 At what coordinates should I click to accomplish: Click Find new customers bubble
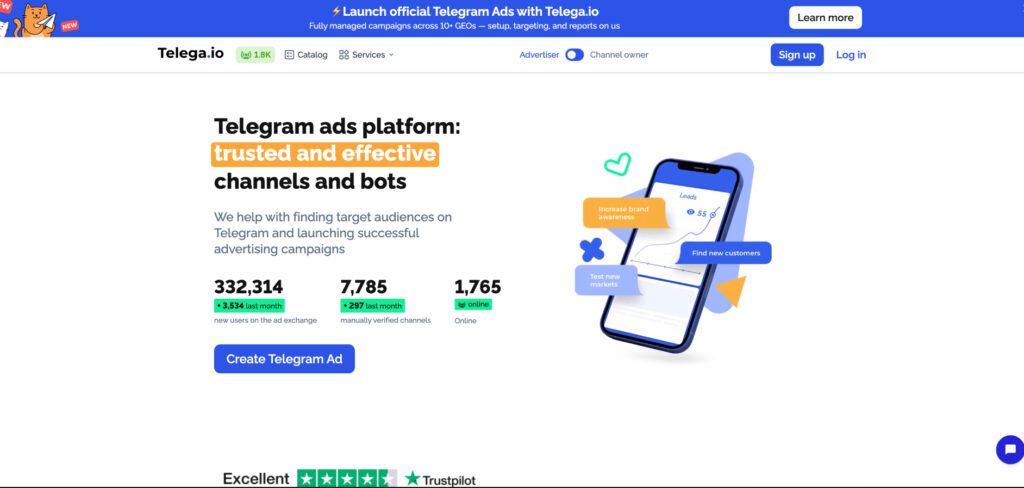click(x=725, y=253)
